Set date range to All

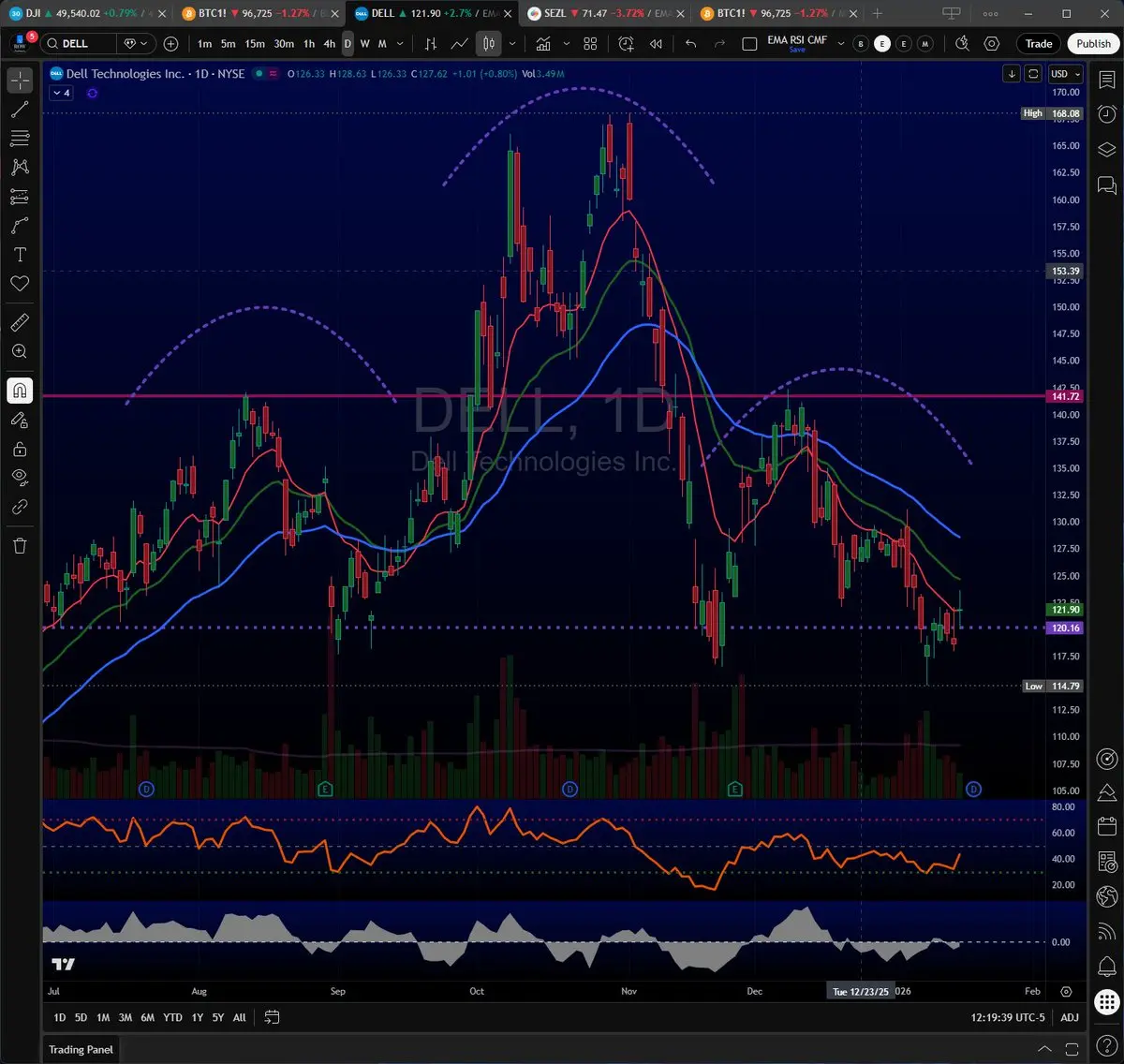[x=240, y=1017]
